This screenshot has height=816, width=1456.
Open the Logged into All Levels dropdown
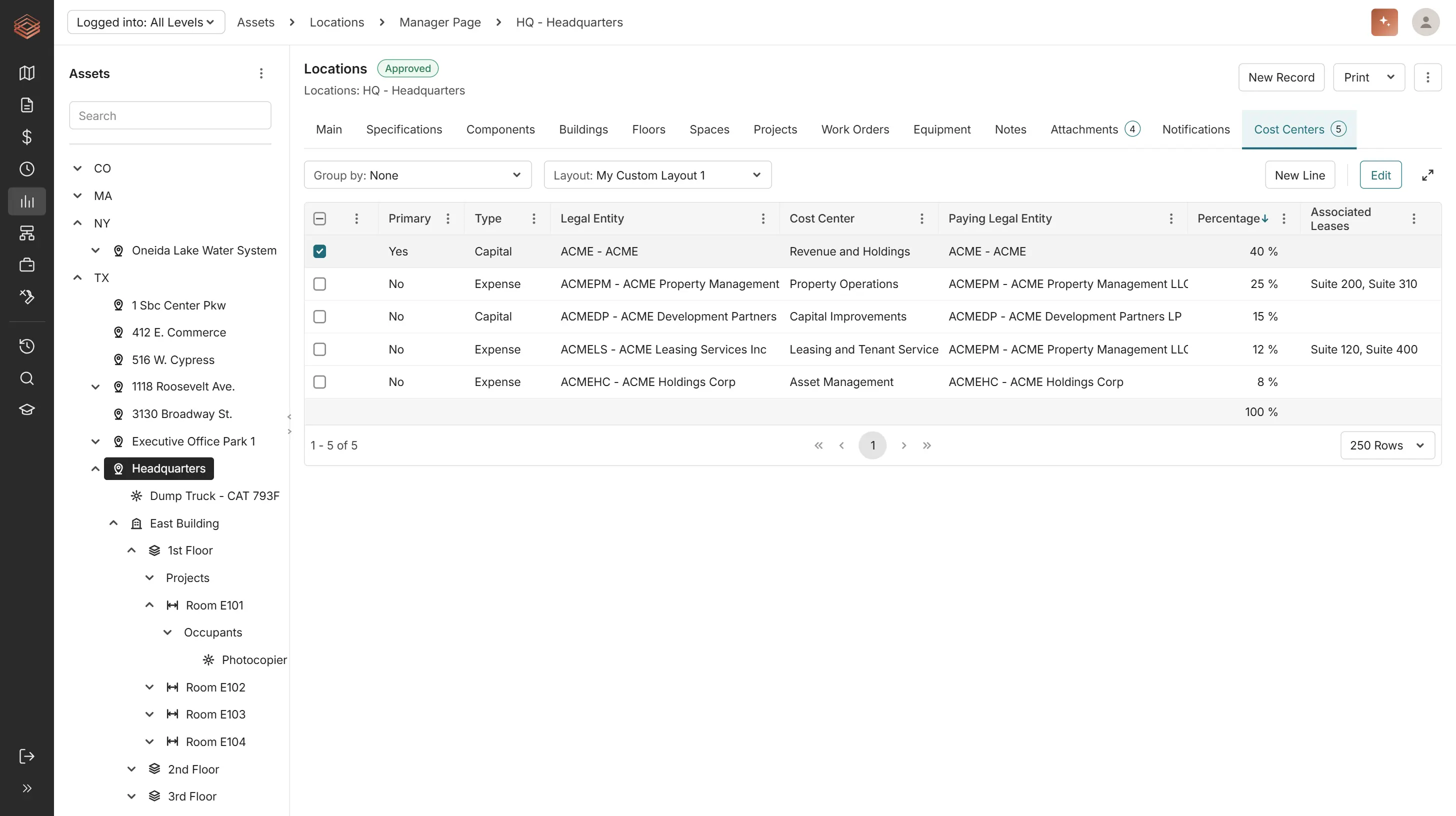146,22
